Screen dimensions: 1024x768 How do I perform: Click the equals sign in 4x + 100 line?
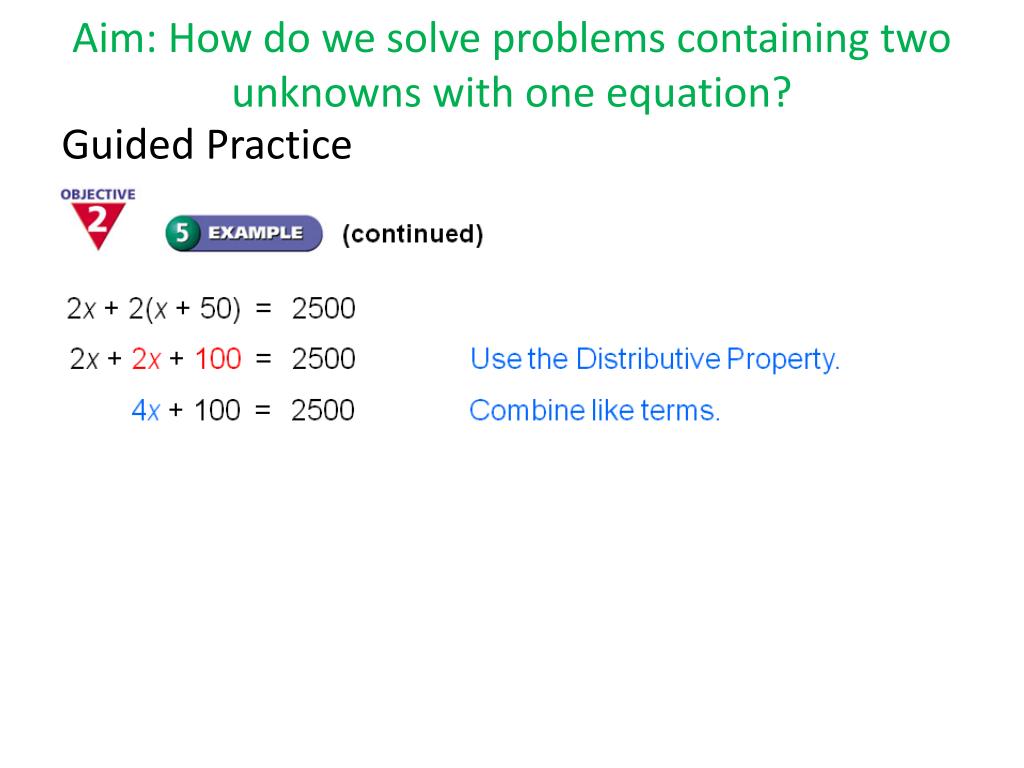[x=263, y=411]
